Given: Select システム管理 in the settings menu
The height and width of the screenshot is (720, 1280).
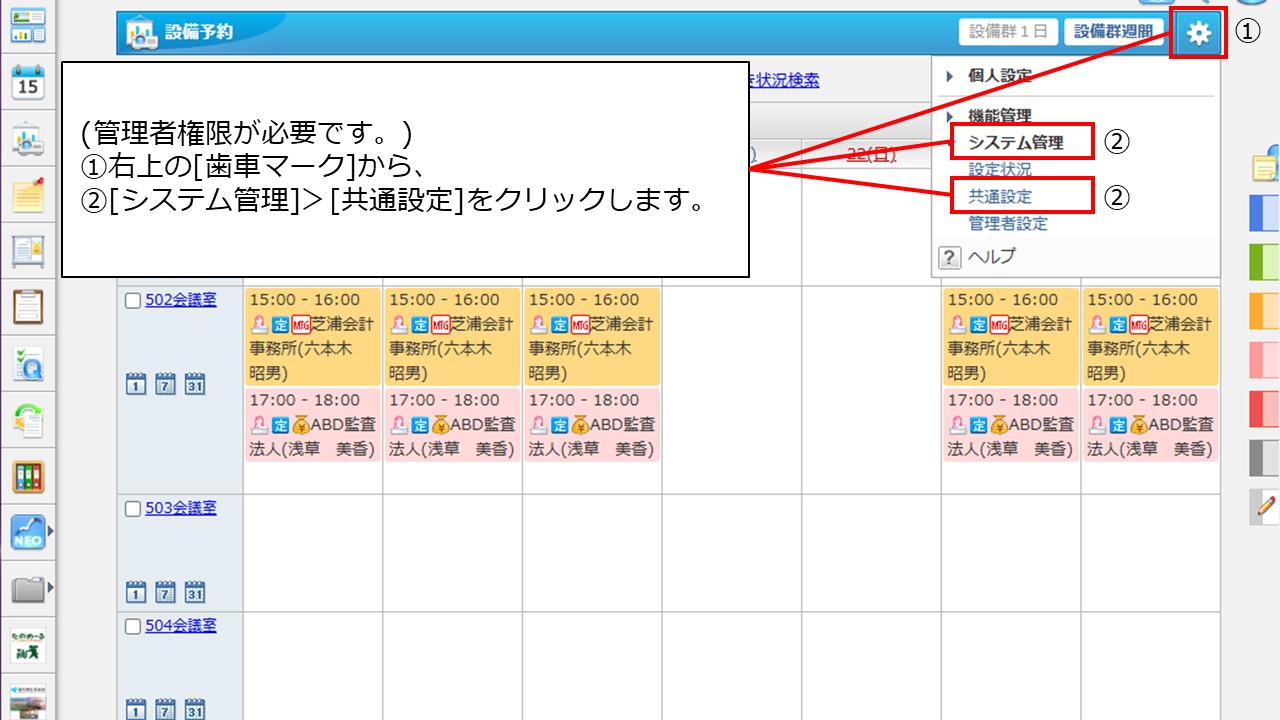Looking at the screenshot, I should (x=1015, y=143).
